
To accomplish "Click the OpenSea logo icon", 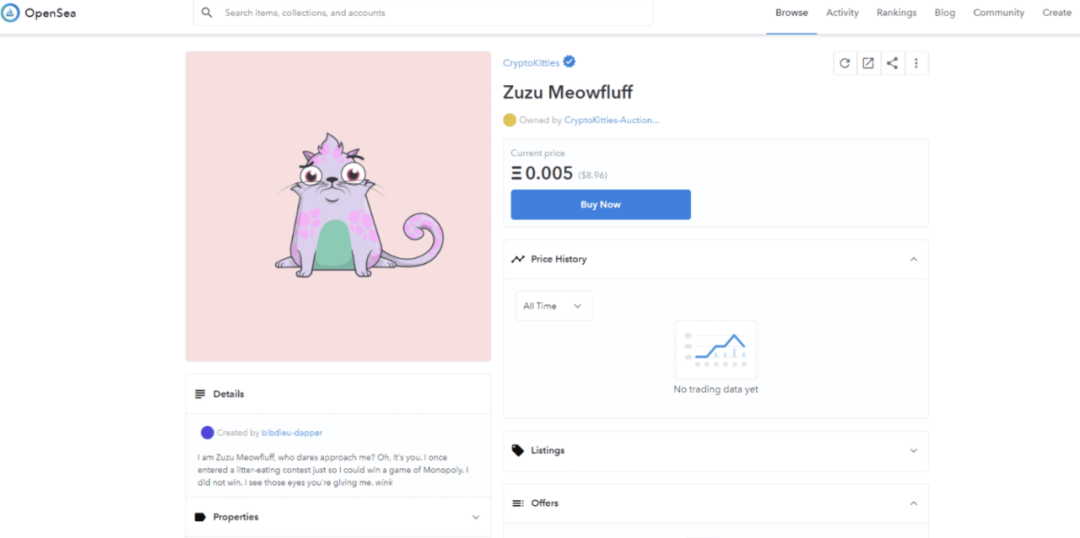I will 10,12.
